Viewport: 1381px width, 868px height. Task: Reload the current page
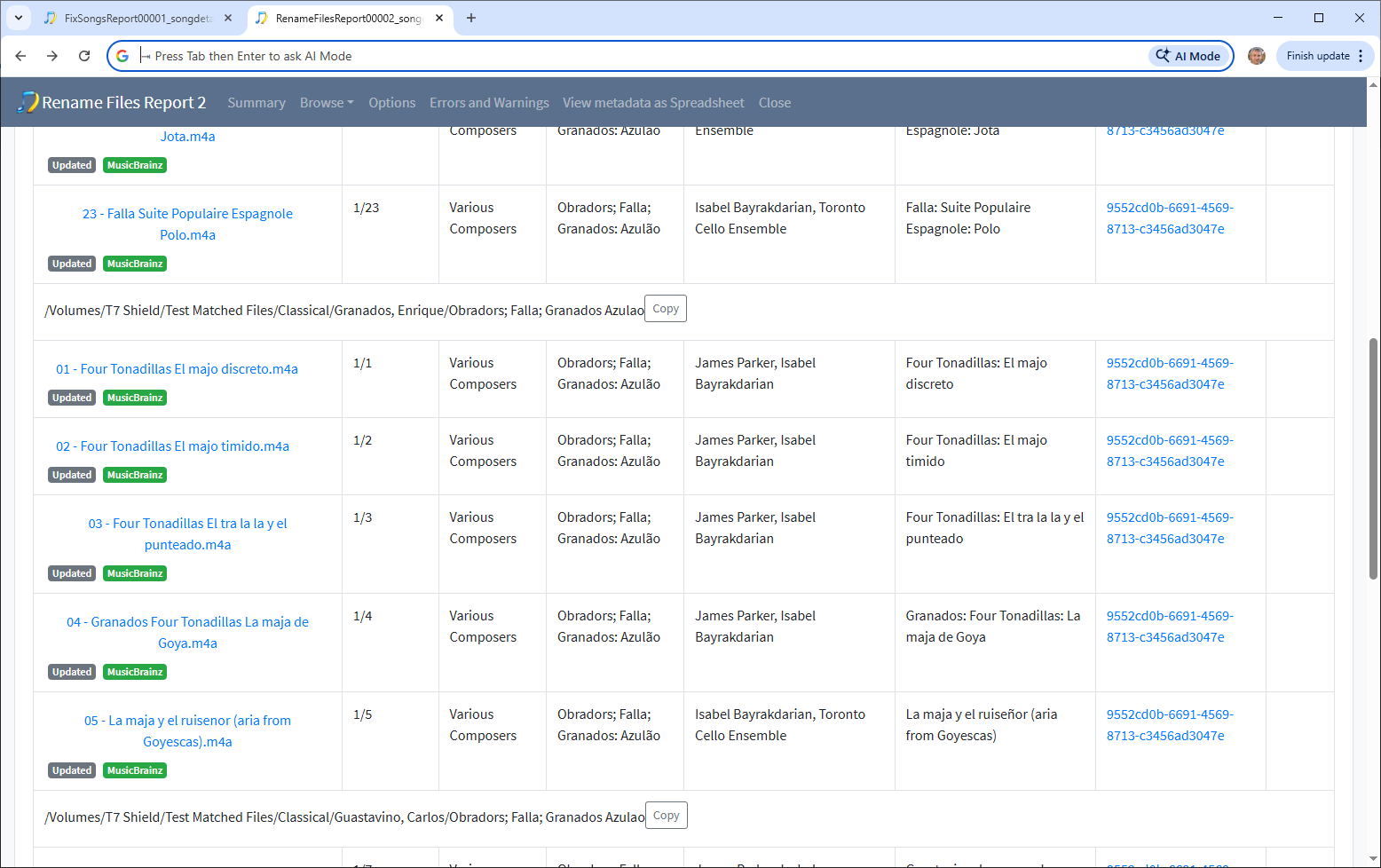click(x=84, y=56)
